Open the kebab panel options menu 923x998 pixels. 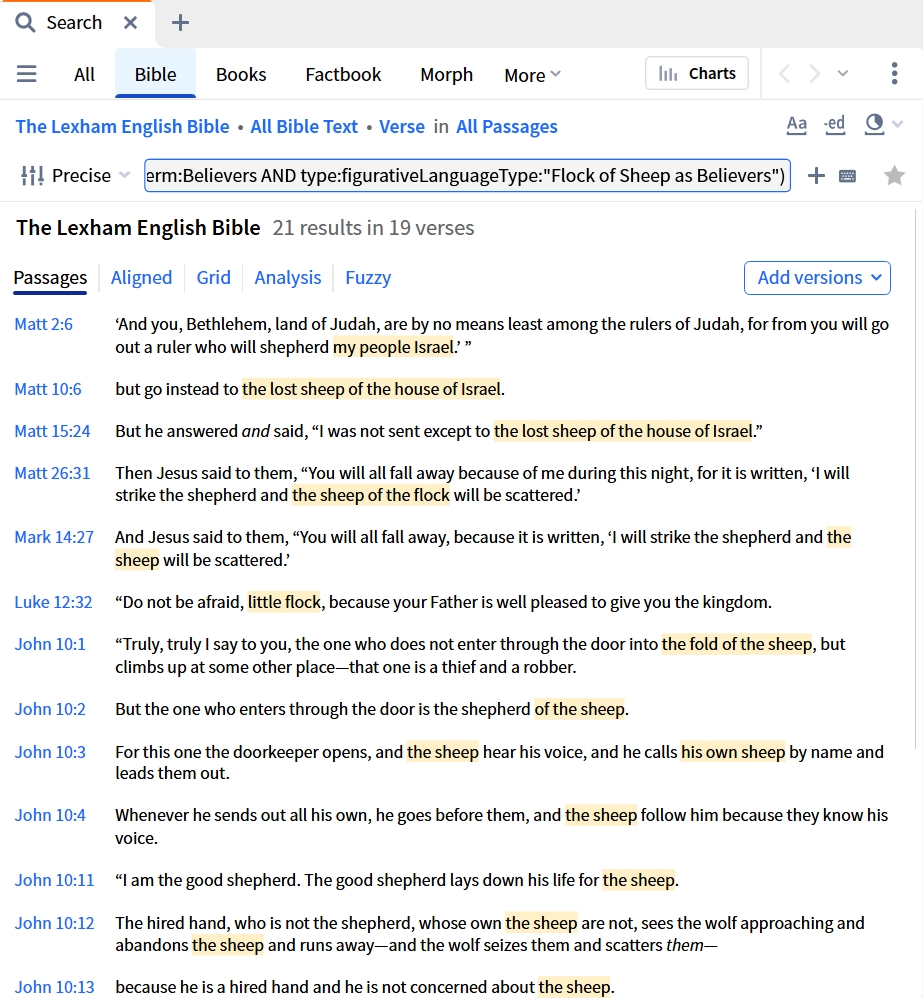point(894,74)
